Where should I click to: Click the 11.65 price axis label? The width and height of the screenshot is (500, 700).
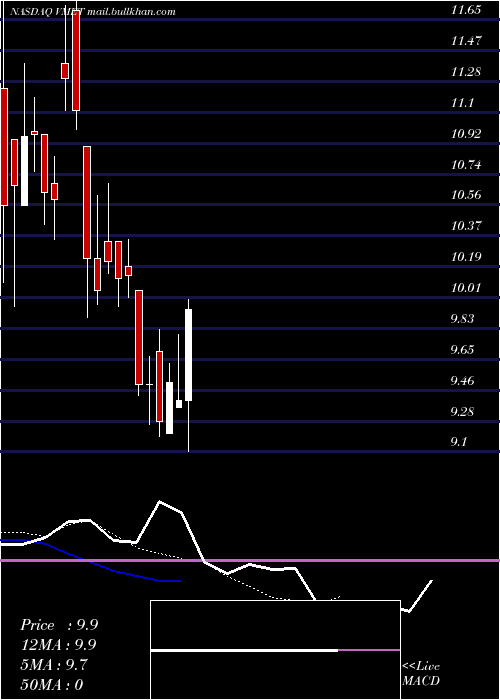tap(466, 10)
